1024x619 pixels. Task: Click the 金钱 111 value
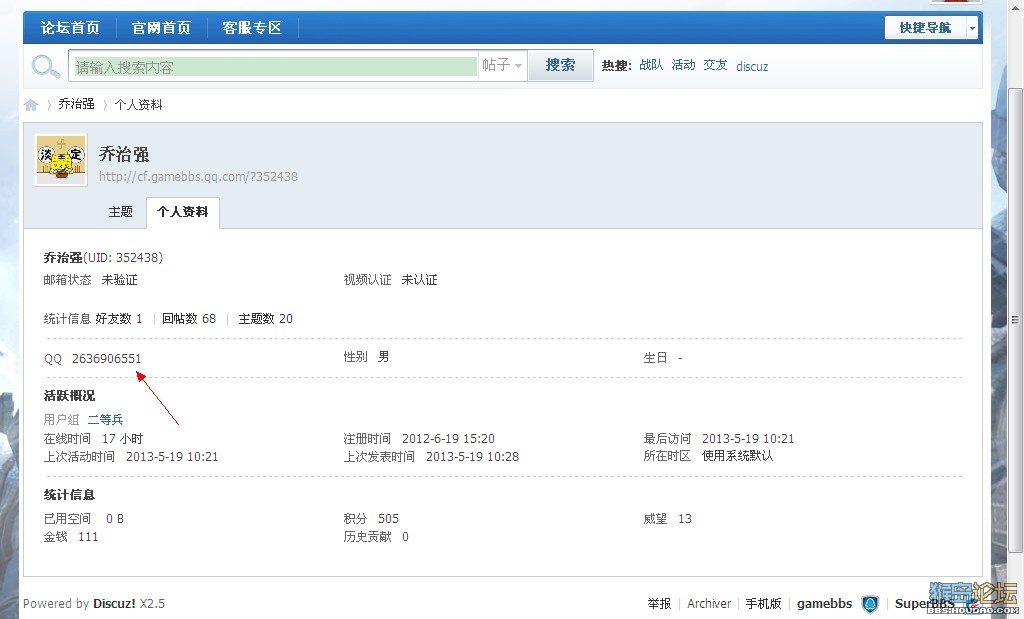[88, 537]
